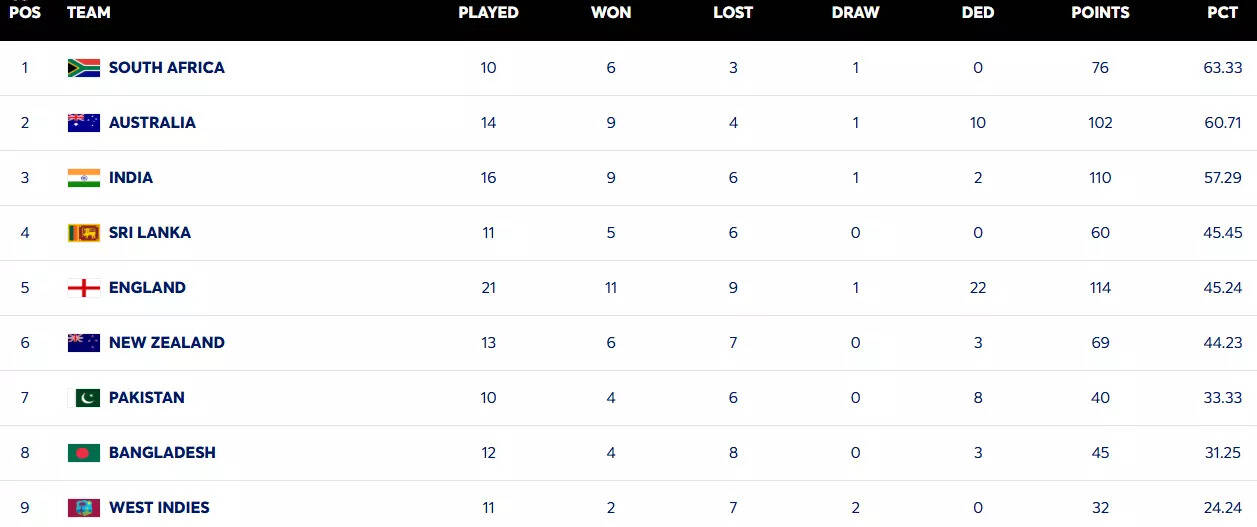
Task: Click the India flag icon
Action: 84,178
